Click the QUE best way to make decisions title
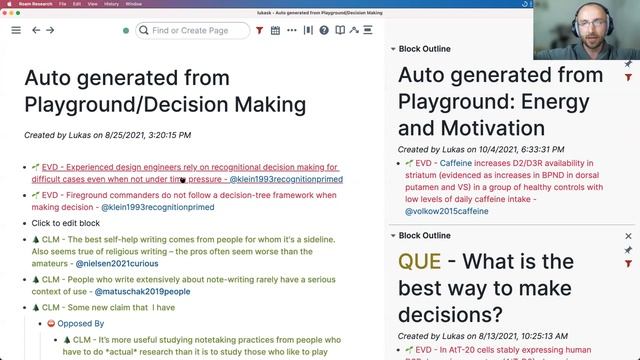The image size is (640, 360). pos(486,288)
